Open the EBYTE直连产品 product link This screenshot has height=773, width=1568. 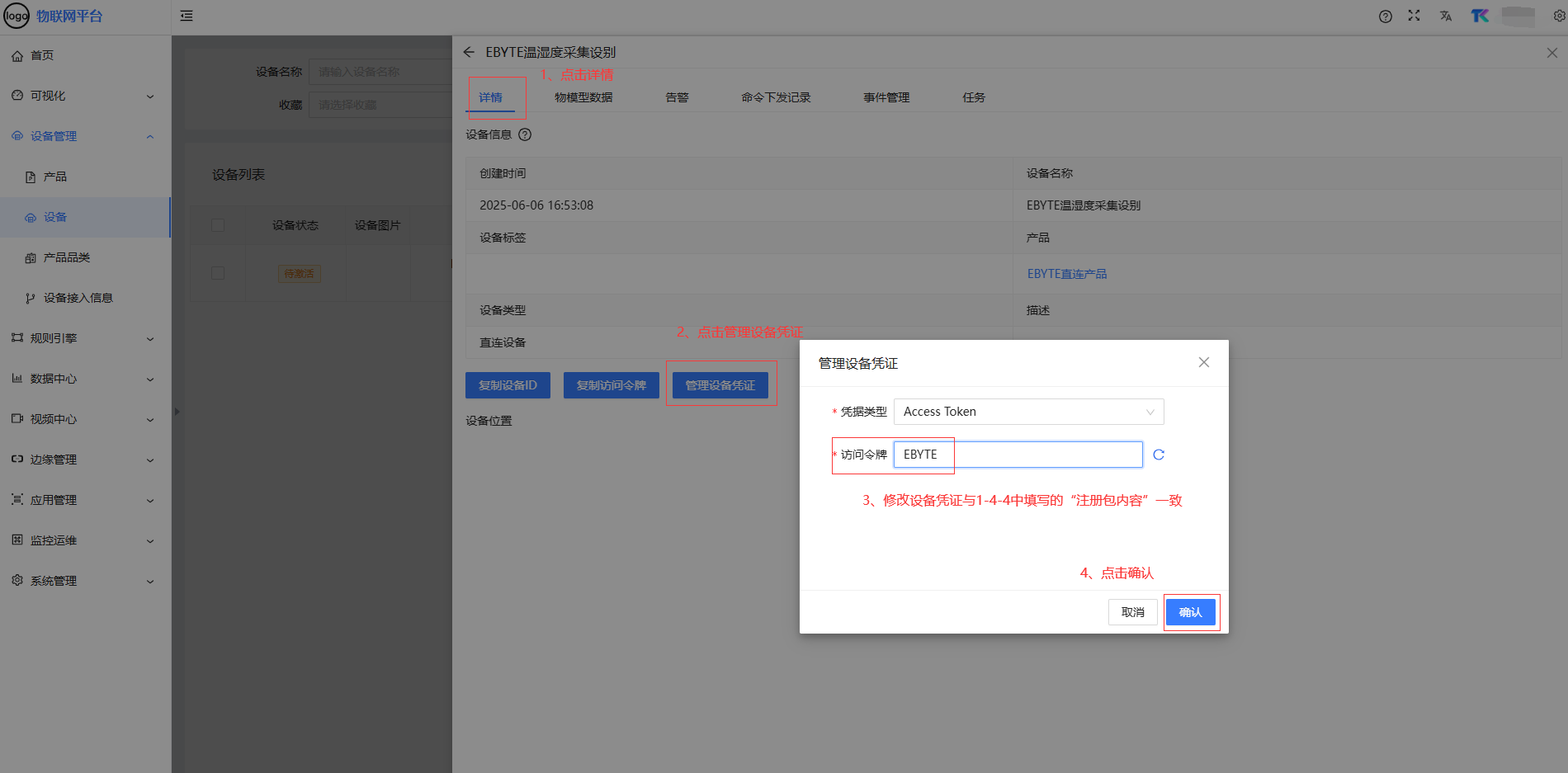coord(1067,274)
